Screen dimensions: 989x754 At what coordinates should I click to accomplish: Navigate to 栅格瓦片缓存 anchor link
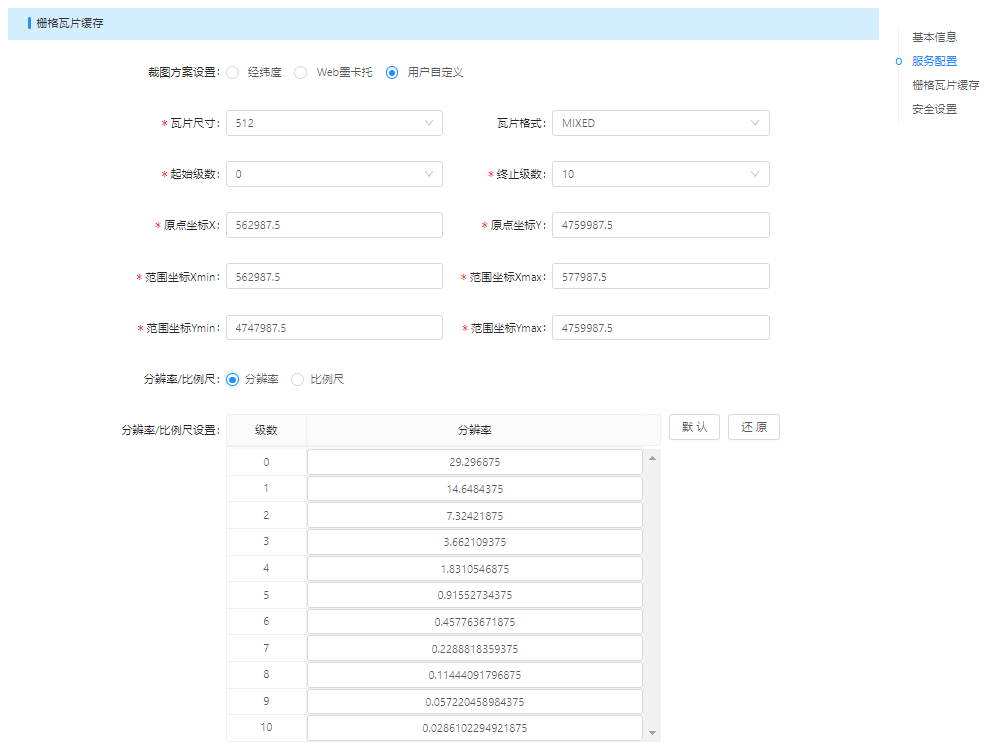945,85
